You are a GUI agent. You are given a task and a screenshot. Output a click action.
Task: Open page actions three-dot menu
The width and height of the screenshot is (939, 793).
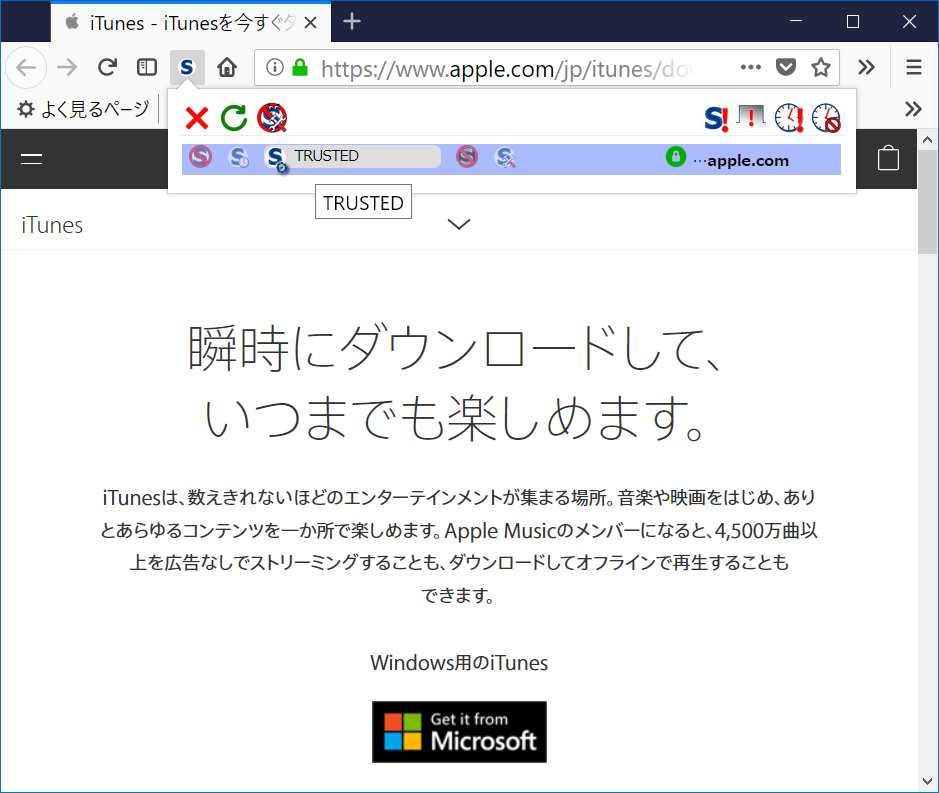[x=751, y=67]
